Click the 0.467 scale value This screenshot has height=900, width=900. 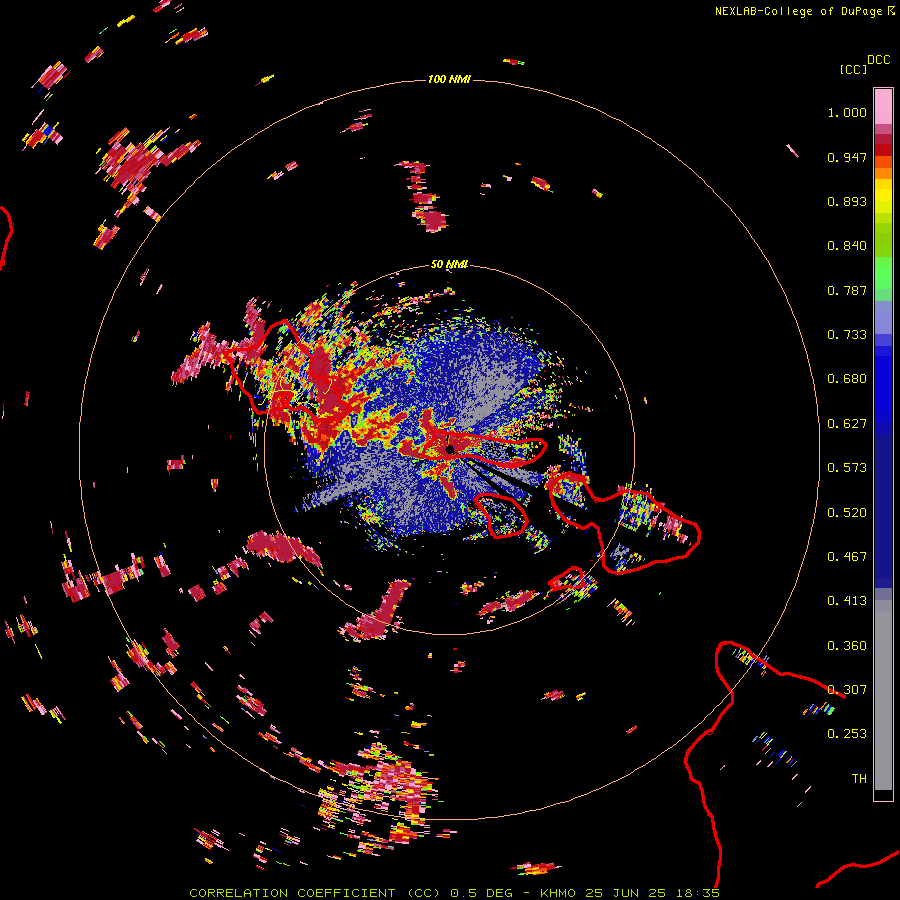click(847, 557)
